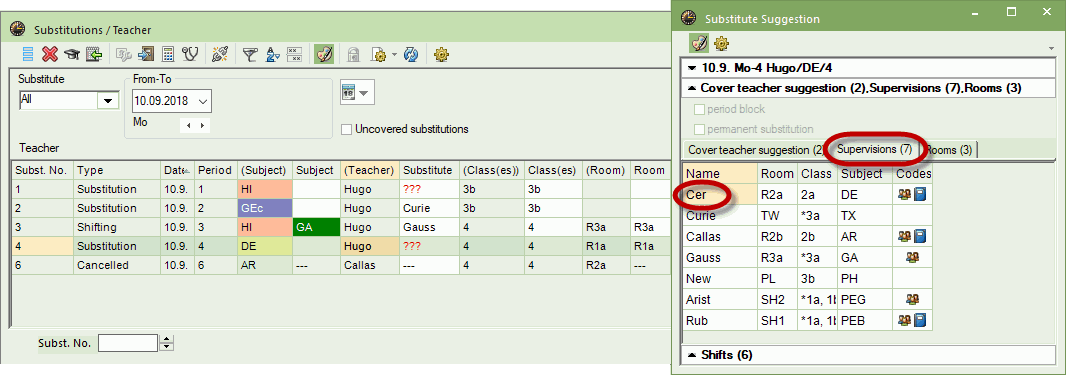Switch to the Rooms (3) tab
The image size is (1066, 375).
click(x=948, y=149)
